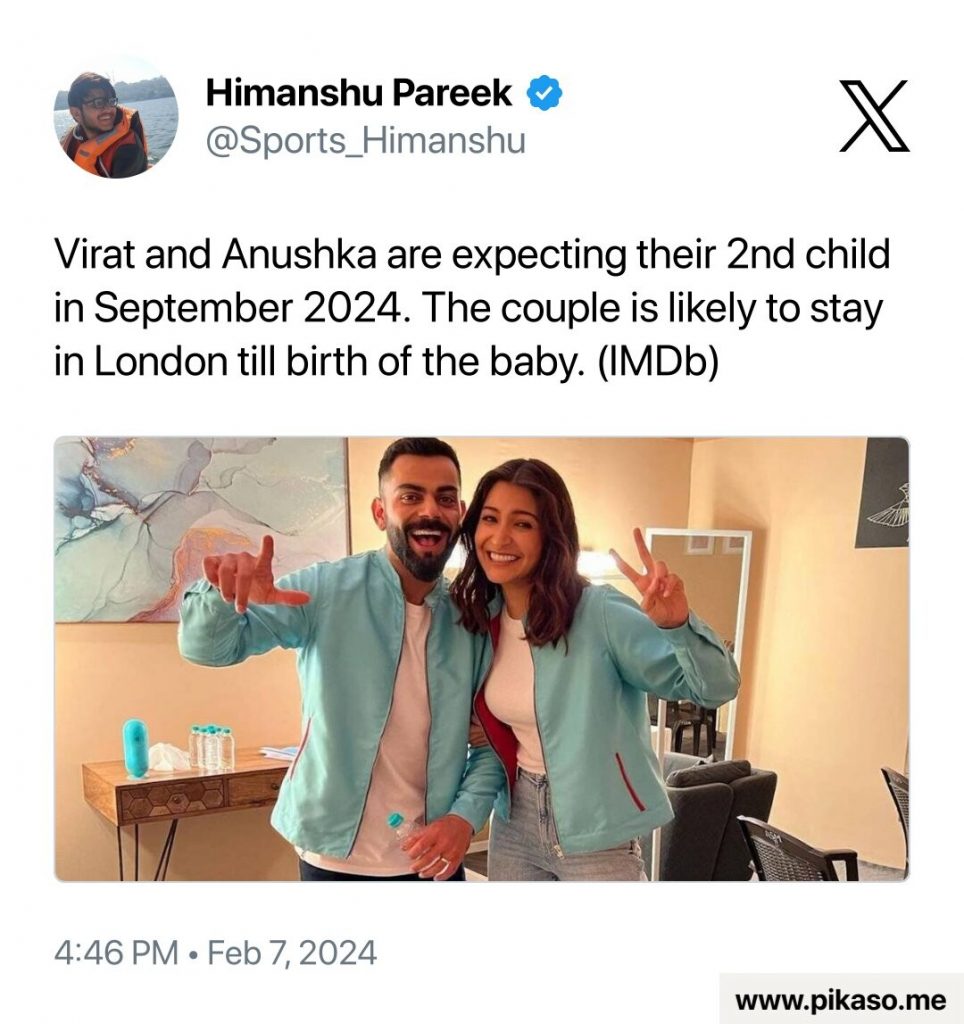
Task: Click the water bottles on the desk
Action: click(212, 746)
